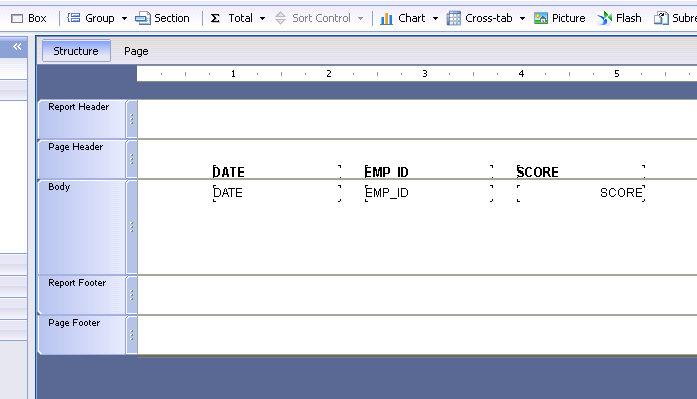Collapse the left side panel

tap(17, 47)
